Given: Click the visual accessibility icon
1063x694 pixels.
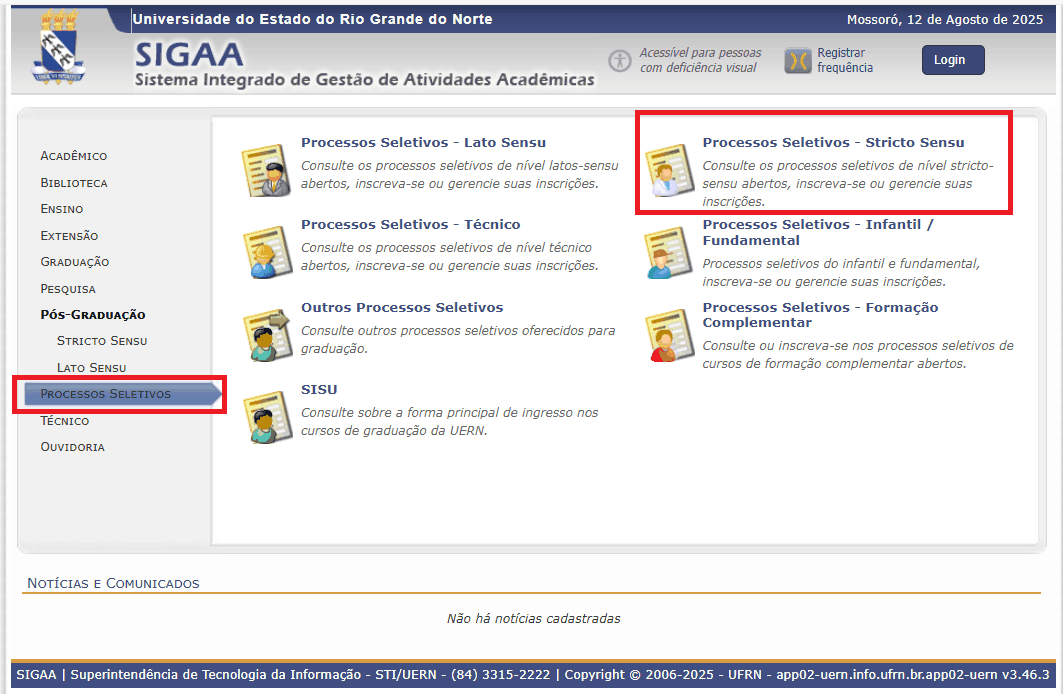Looking at the screenshot, I should pyautogui.click(x=621, y=60).
